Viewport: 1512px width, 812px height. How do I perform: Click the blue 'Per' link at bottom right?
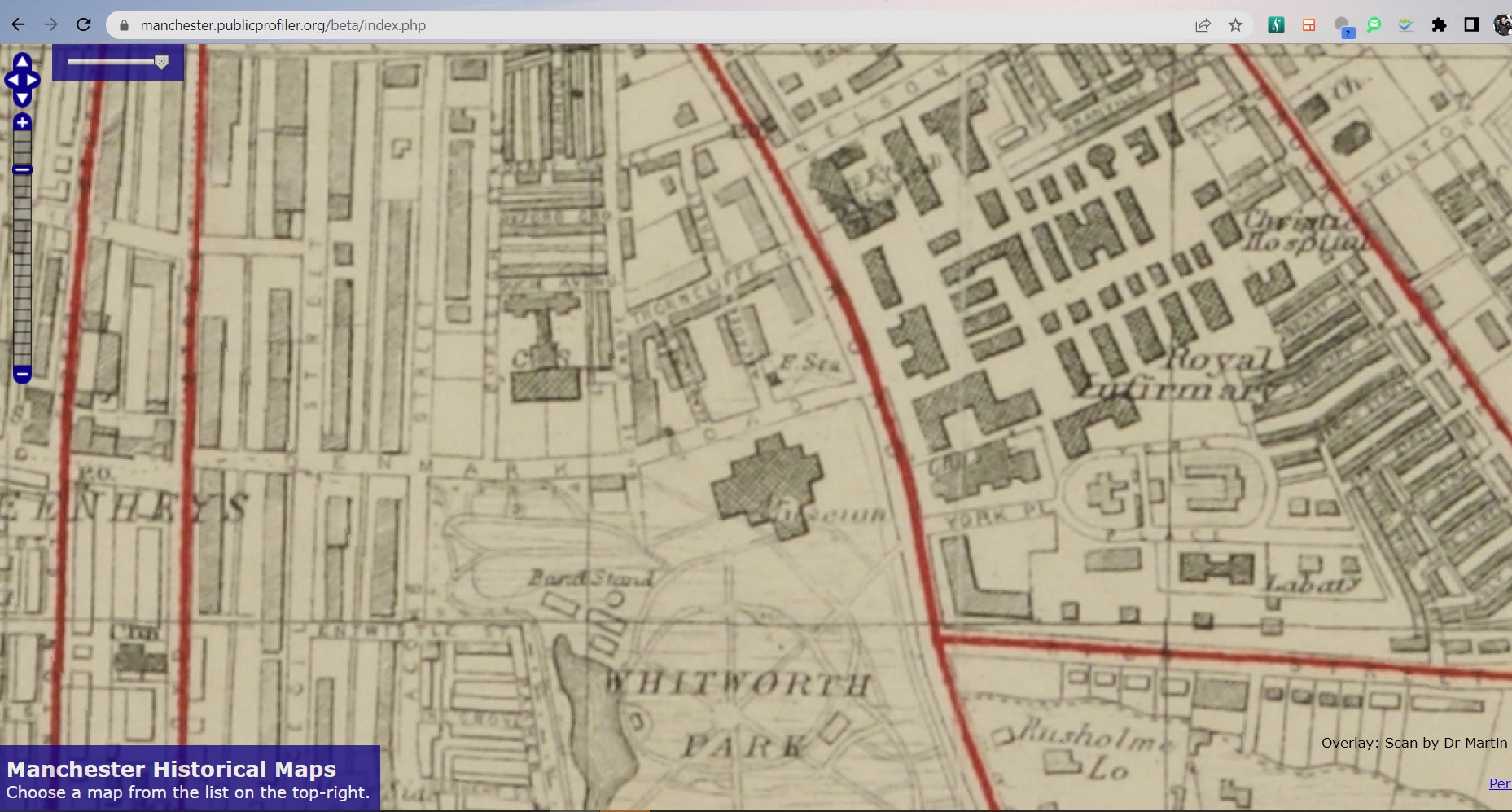[x=1500, y=783]
